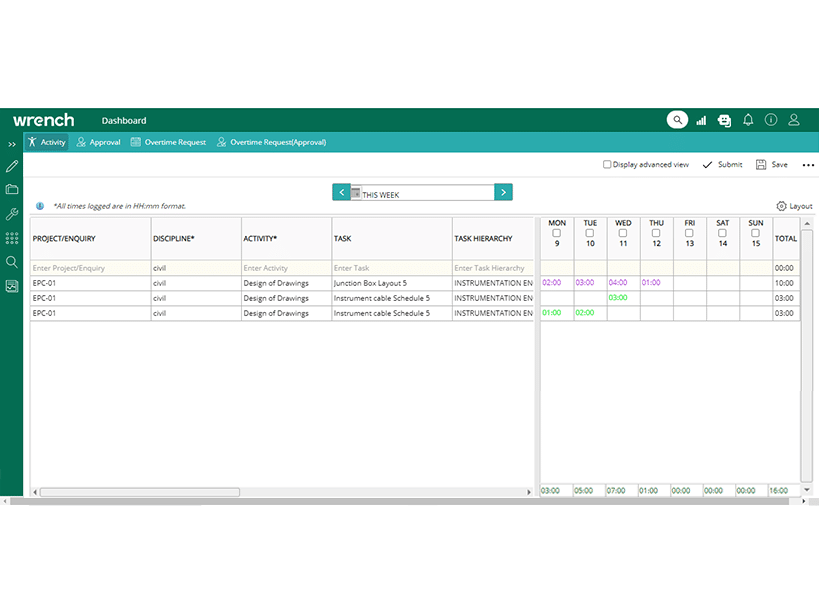Expand the sidebar with double chevron
Image resolution: width=819 pixels, height=614 pixels.
11,144
